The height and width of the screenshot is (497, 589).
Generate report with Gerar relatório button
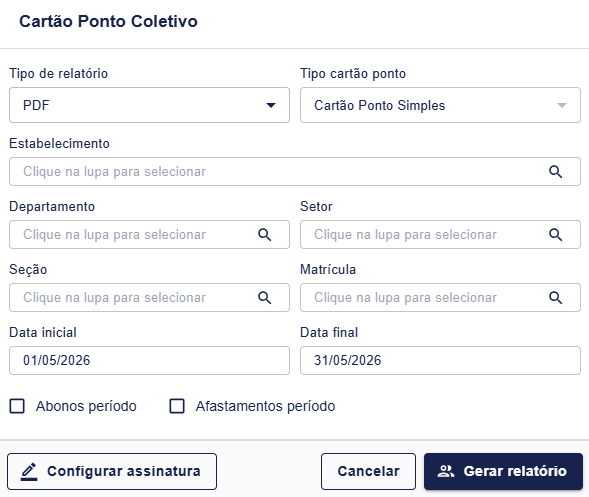pos(503,471)
